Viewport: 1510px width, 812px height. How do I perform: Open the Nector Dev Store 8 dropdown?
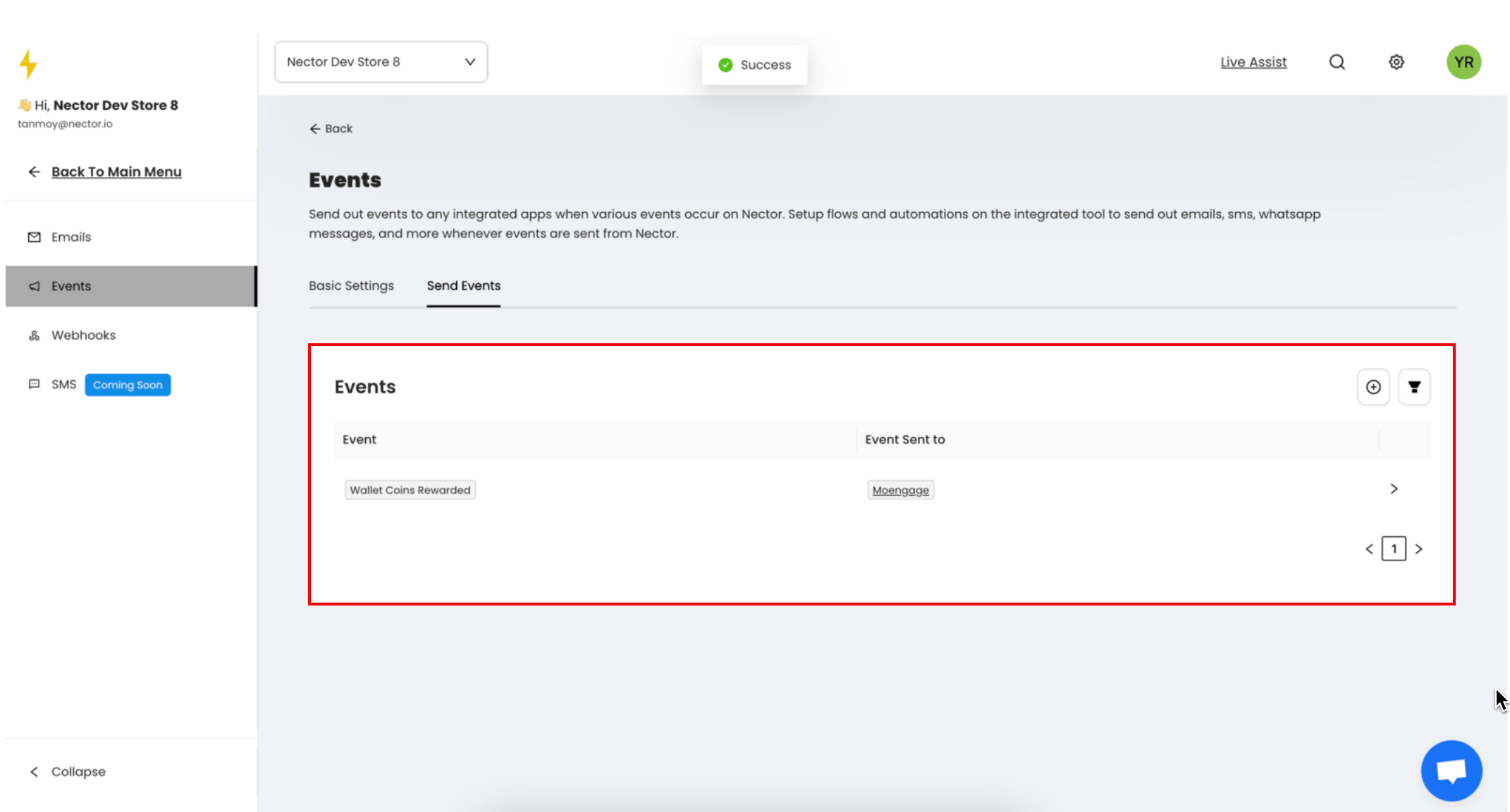click(381, 62)
